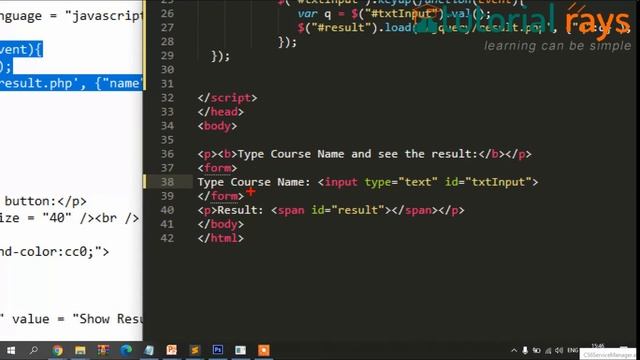Switch to Photoshop in the taskbar
This screenshot has width=640, height=360.
tap(218, 350)
